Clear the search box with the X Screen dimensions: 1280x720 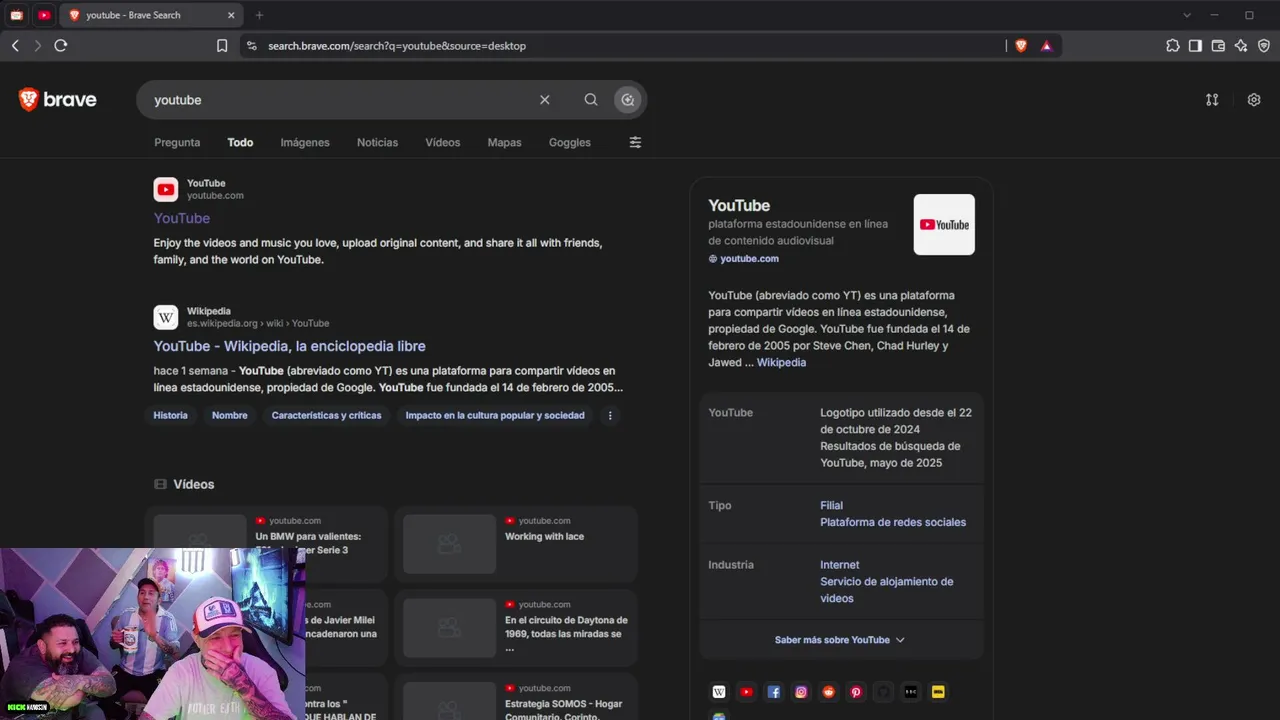coord(545,100)
